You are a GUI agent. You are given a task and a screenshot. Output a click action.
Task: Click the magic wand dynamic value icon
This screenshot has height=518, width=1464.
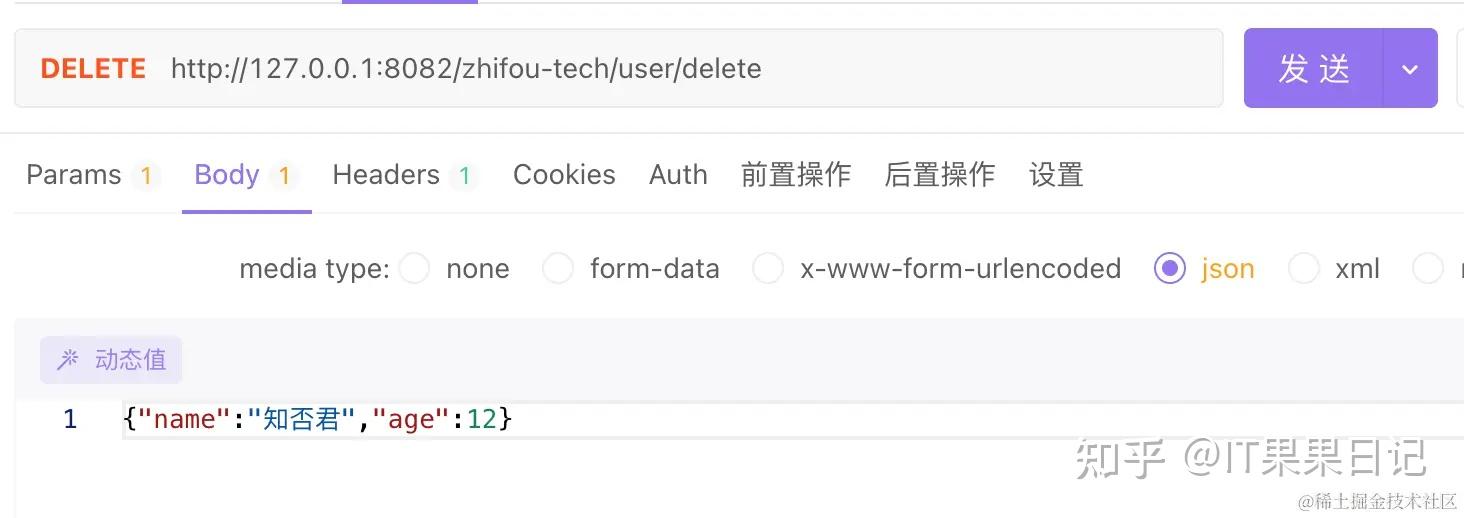click(67, 360)
